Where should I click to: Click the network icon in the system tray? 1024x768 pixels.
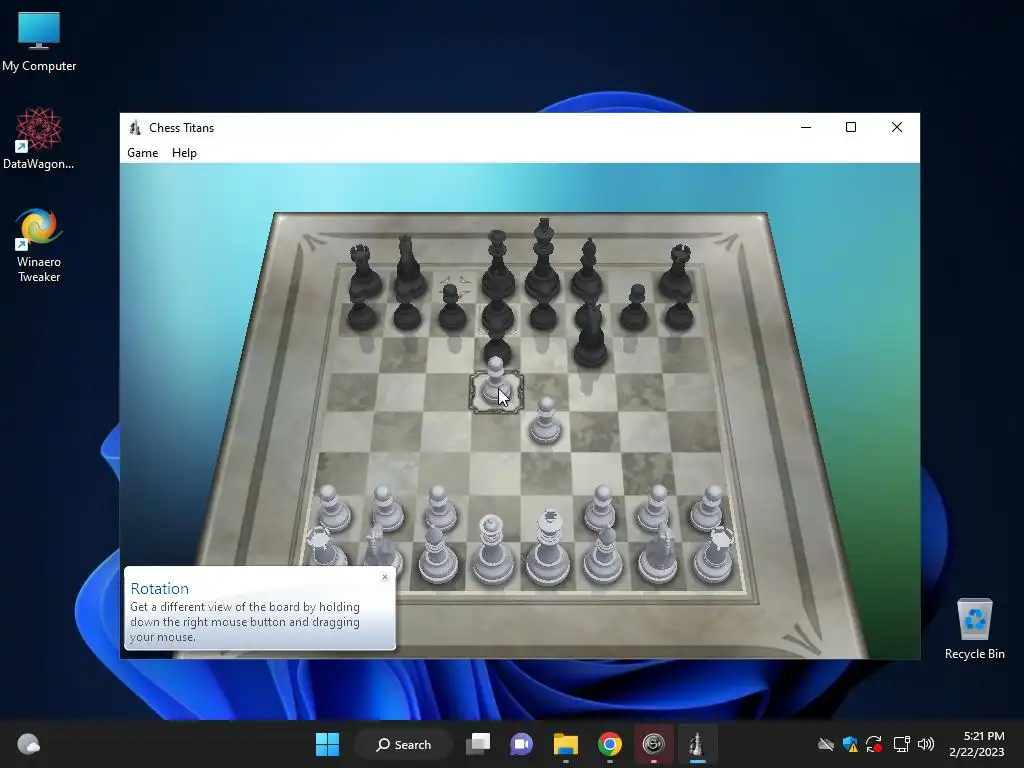(901, 744)
